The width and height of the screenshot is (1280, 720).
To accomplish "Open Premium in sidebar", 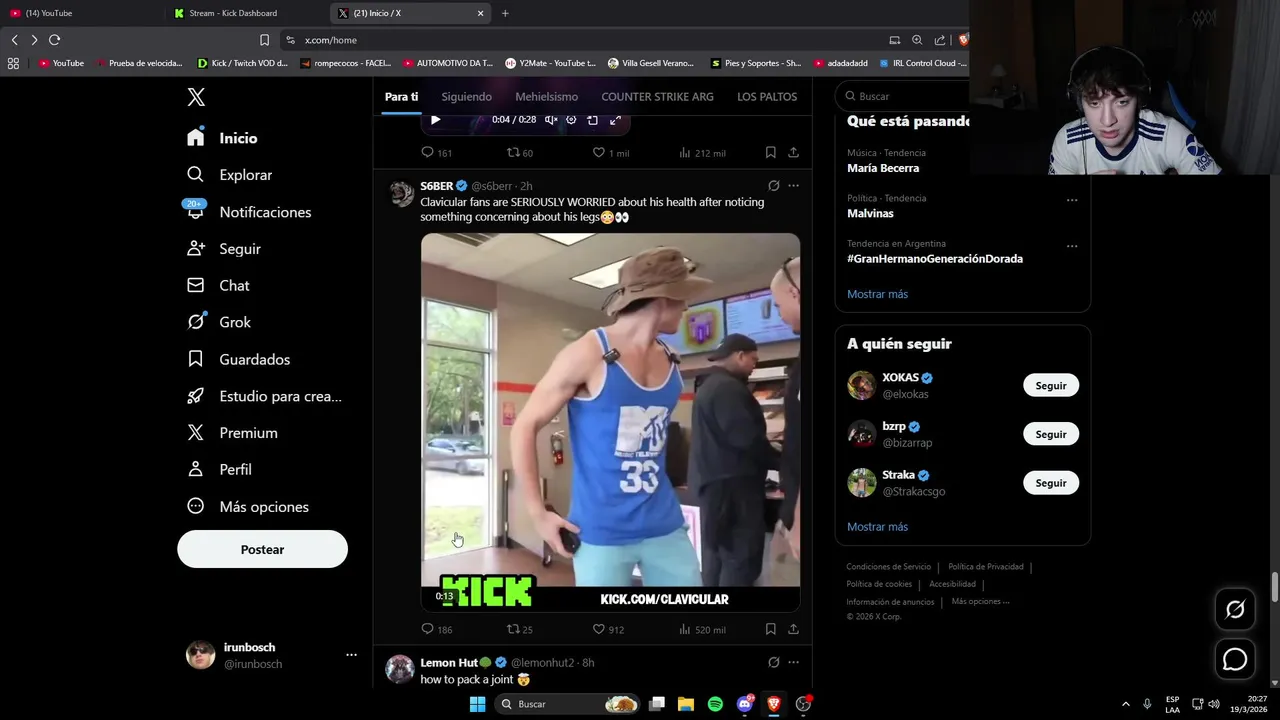I will tap(232, 433).
